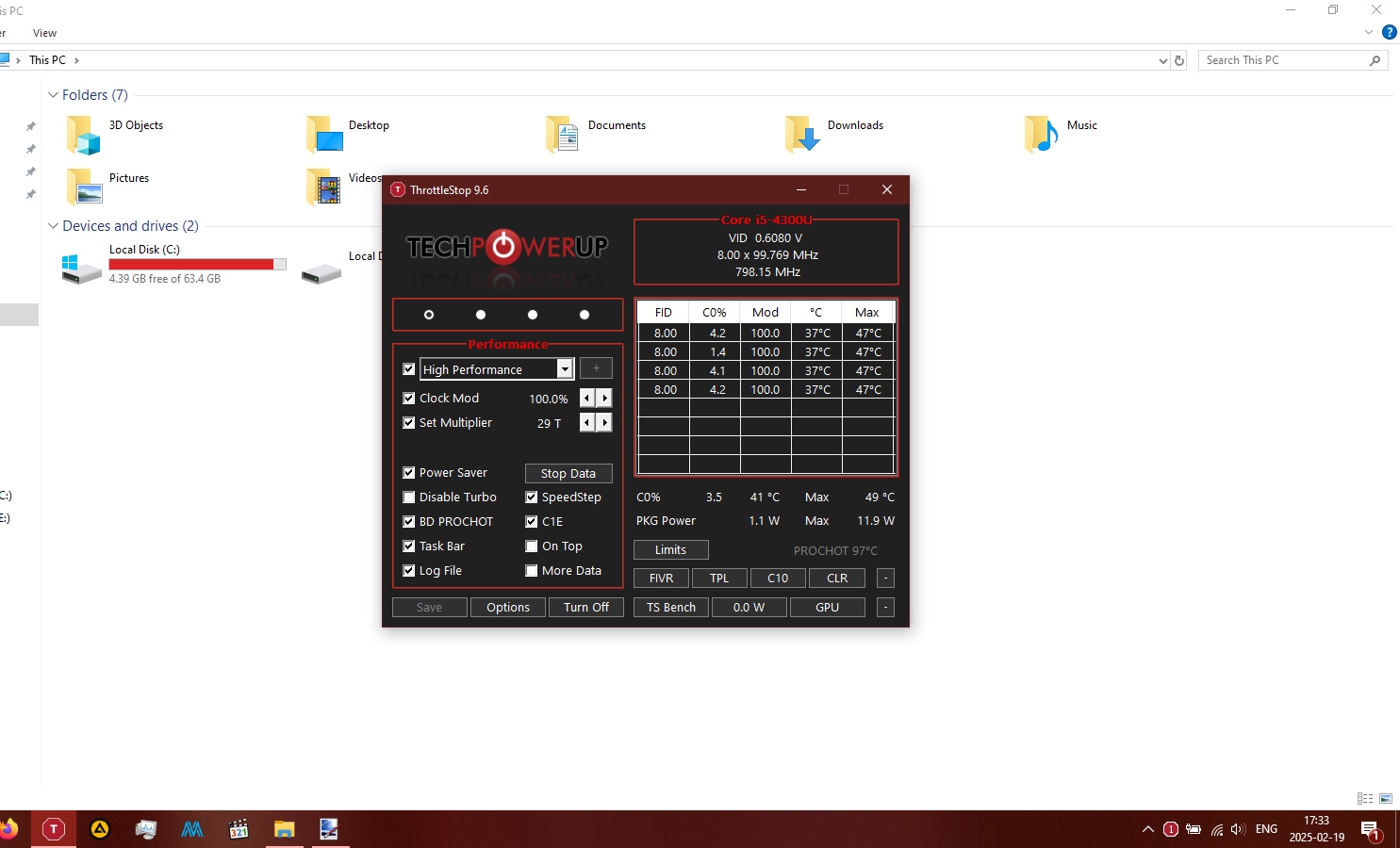Uncheck the Set Multiplier checkbox
1400x848 pixels.
(x=408, y=423)
